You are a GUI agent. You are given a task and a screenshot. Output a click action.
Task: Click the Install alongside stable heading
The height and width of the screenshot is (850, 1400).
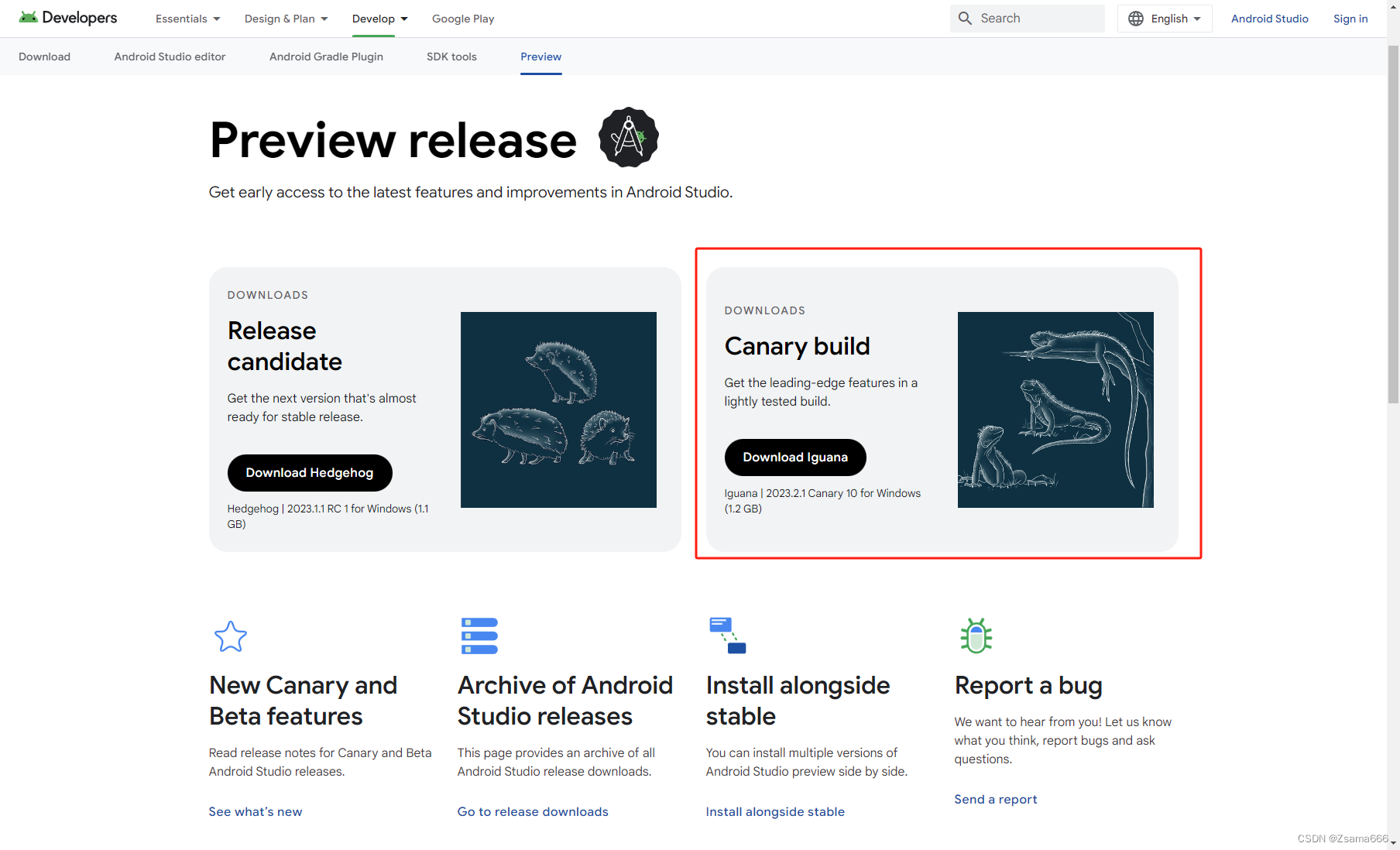point(798,701)
